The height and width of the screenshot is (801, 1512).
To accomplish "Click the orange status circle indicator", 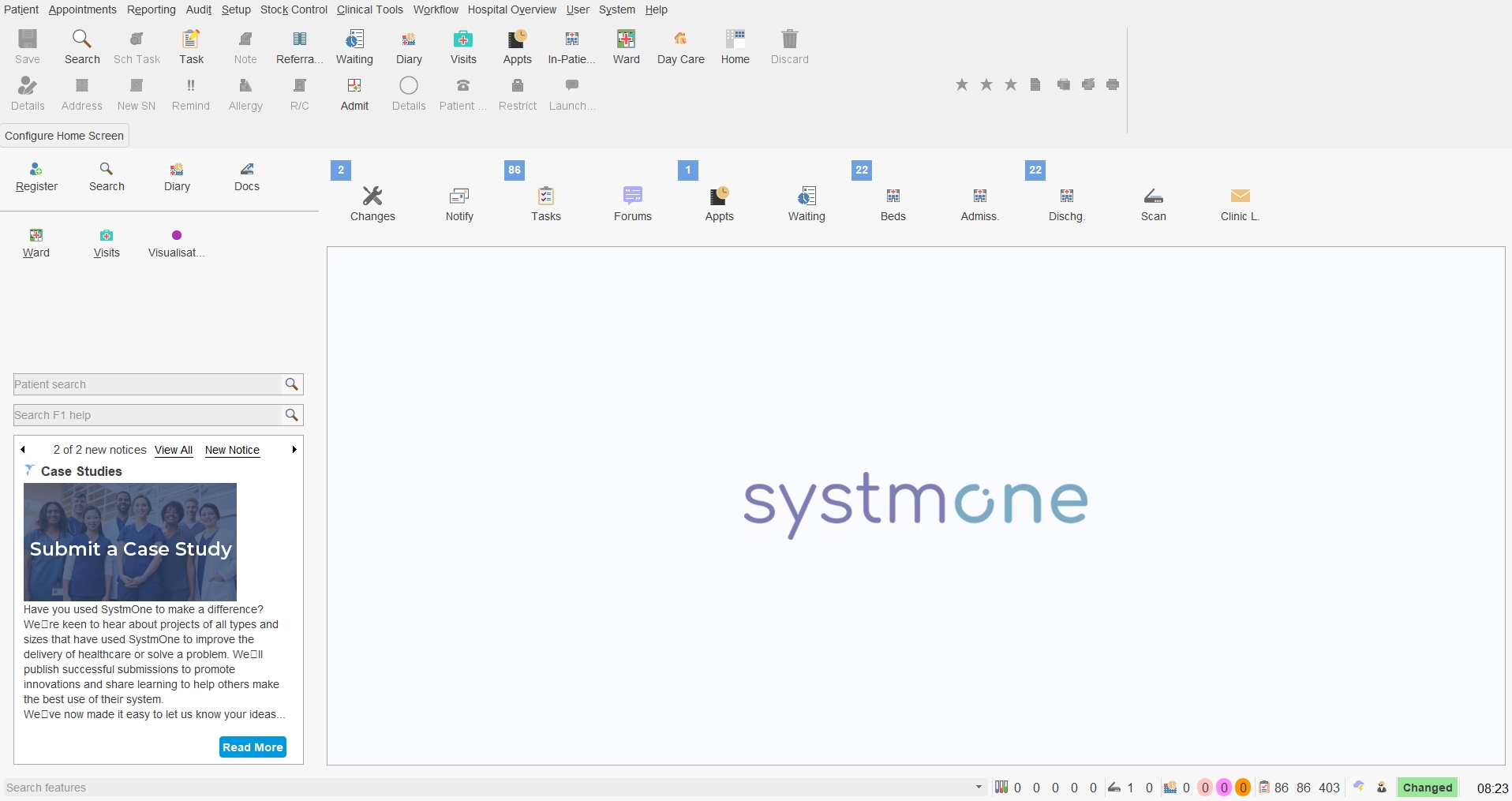I will tap(1243, 788).
